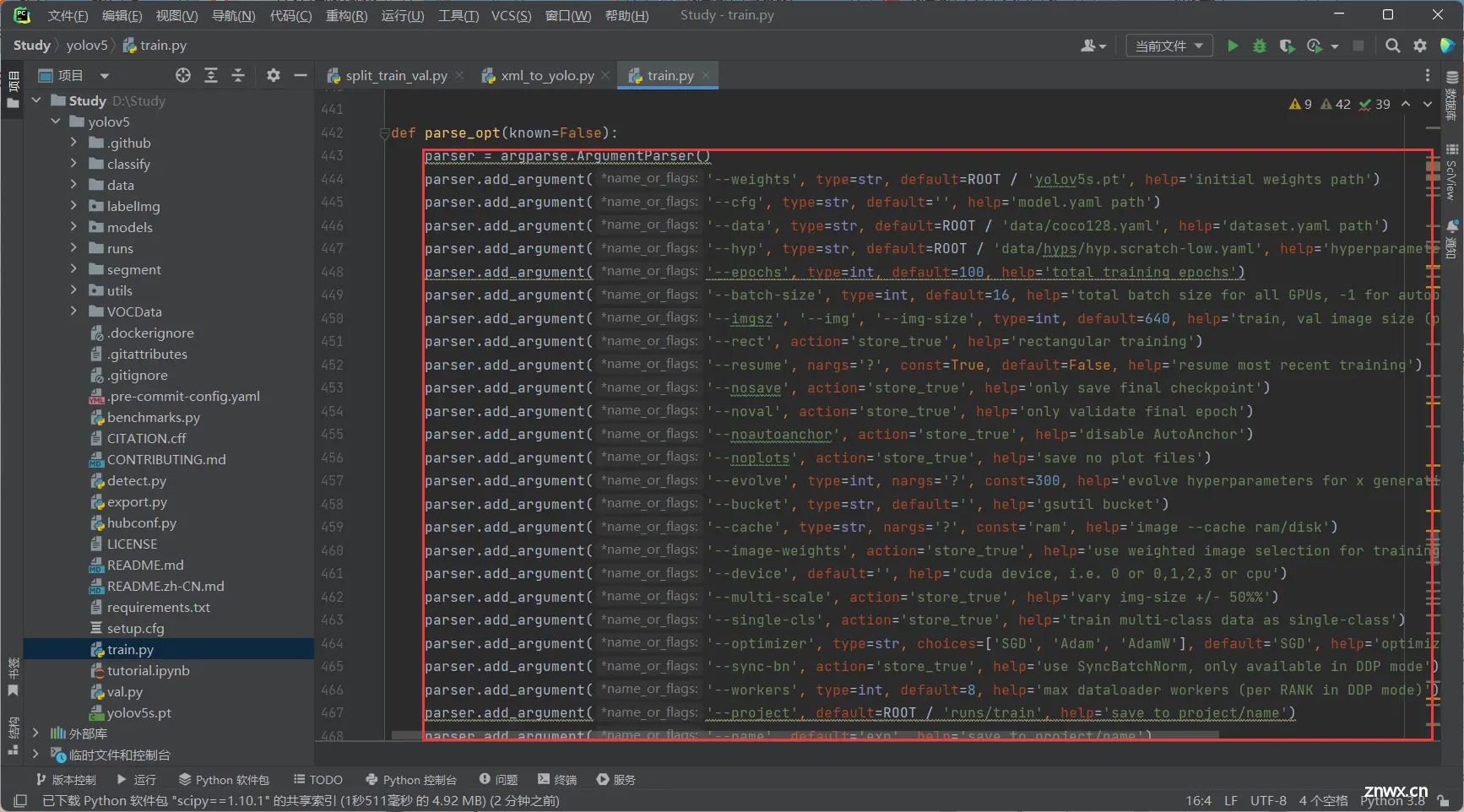Select yolov5s.pt weights file
The height and width of the screenshot is (812, 1464).
(139, 712)
